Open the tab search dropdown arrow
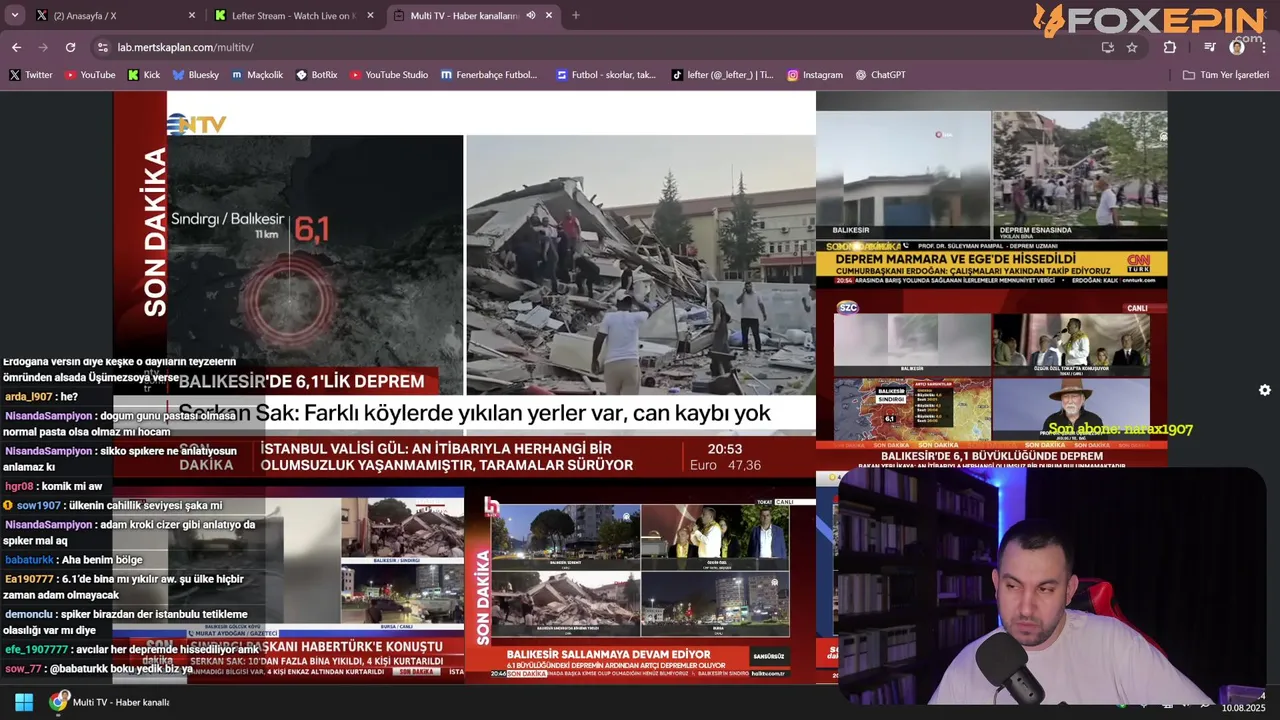This screenshot has width=1280, height=720. pyautogui.click(x=14, y=15)
